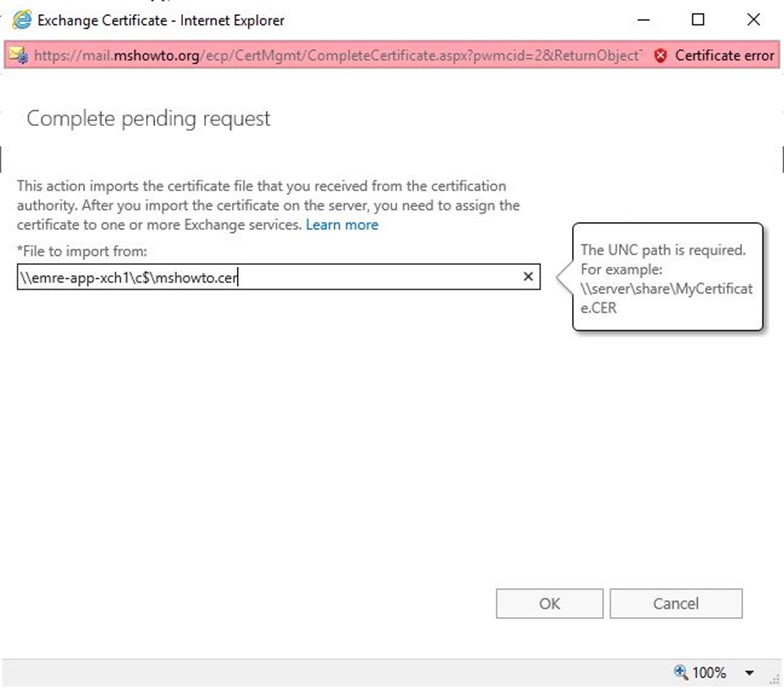Close the Exchange Certificate window
784x690 pixels.
point(754,20)
